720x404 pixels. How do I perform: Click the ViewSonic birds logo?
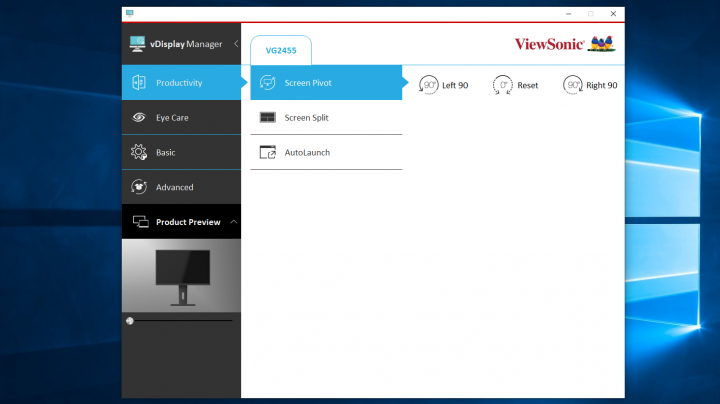coord(602,44)
